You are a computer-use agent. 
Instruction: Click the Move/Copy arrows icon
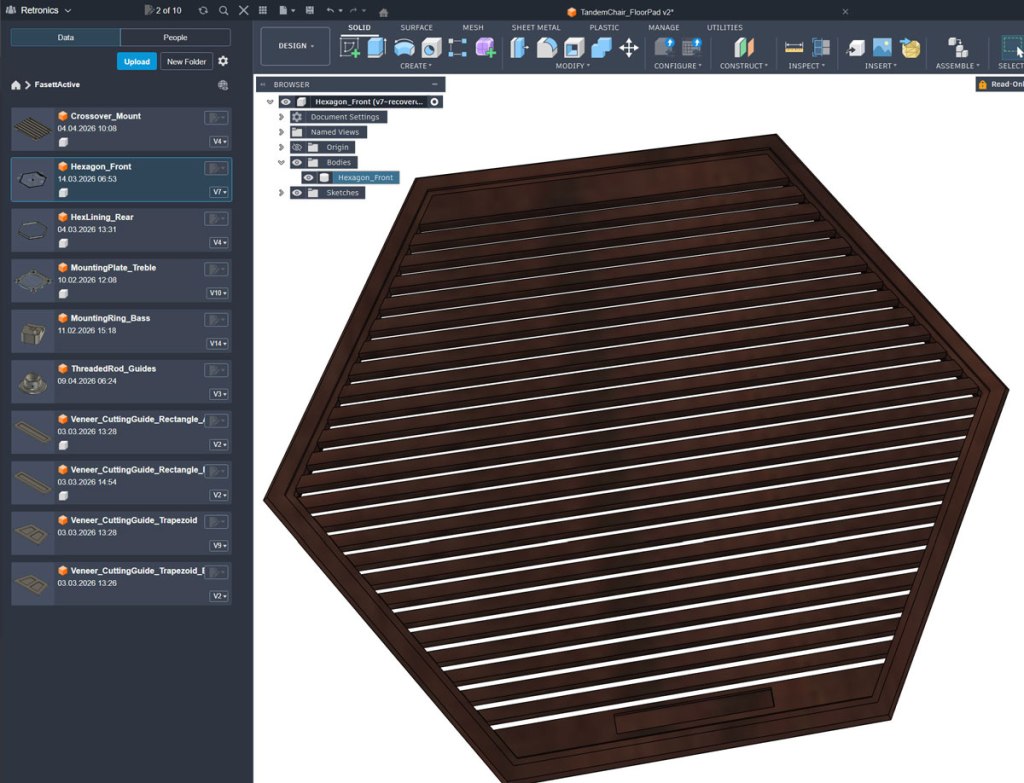[x=629, y=47]
